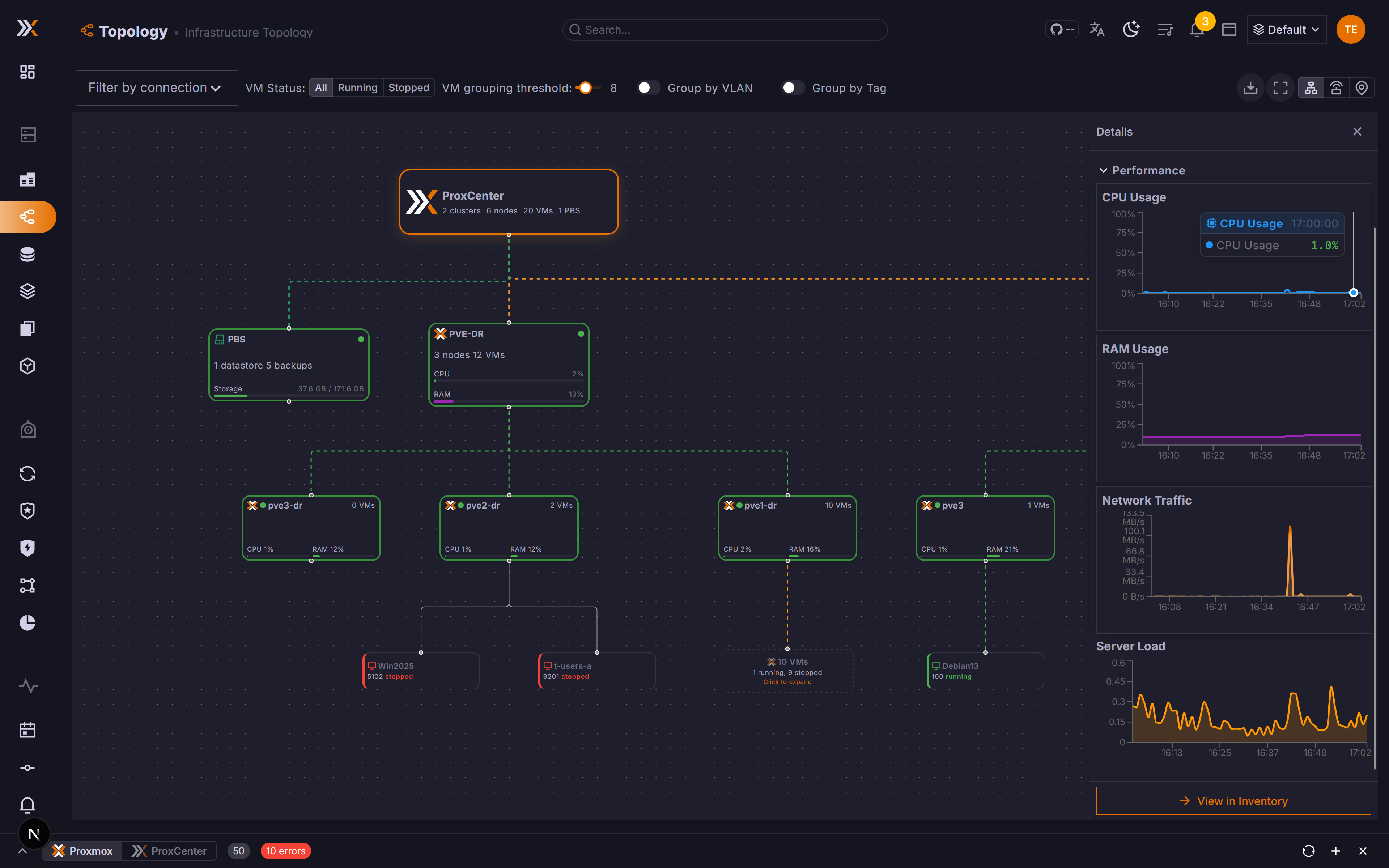Open the lightning shield sidebar icon

pyautogui.click(x=27, y=548)
